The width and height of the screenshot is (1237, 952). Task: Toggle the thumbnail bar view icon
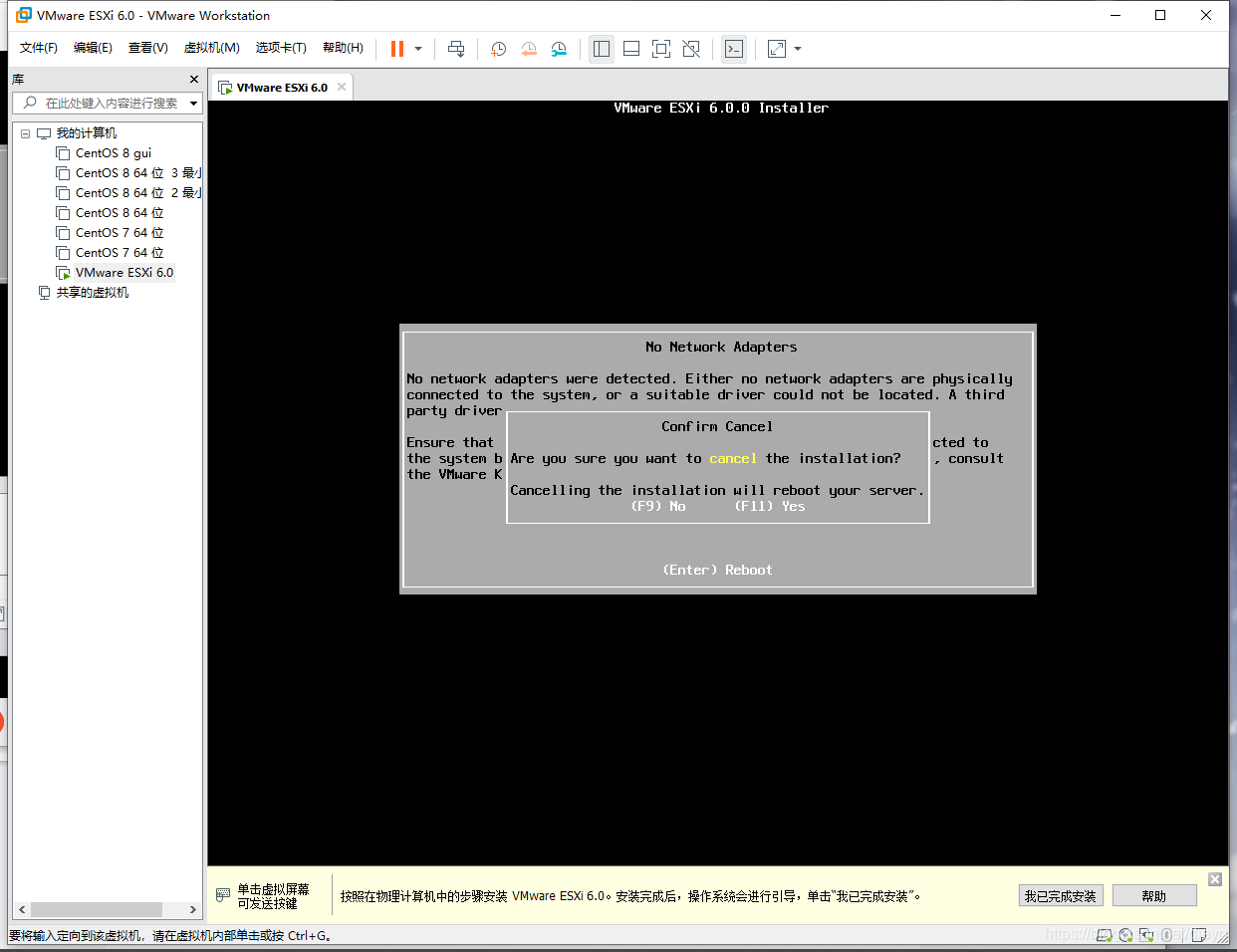pos(631,49)
